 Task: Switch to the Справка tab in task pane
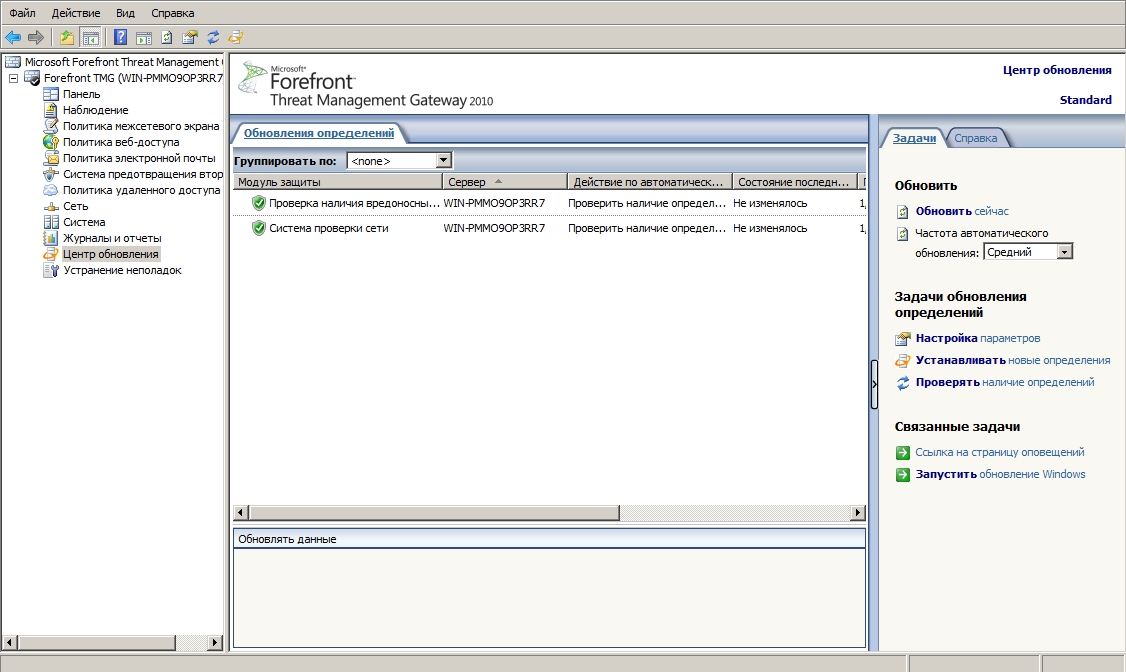point(975,138)
